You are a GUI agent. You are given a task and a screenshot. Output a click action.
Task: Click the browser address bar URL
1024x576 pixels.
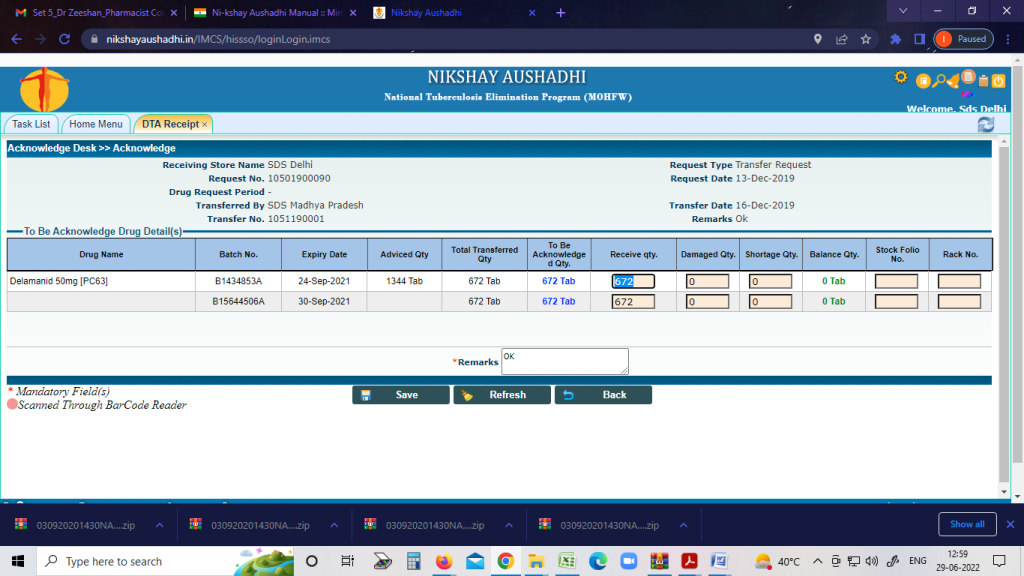tap(218, 39)
